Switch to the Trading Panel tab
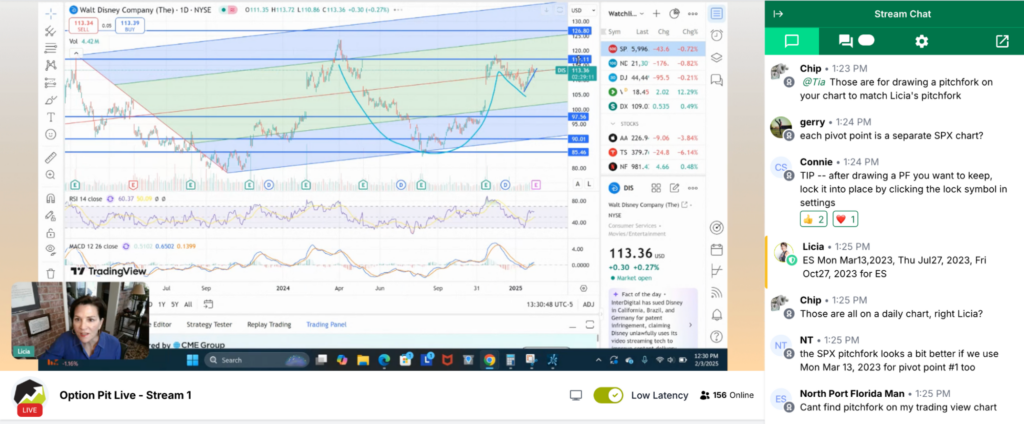The image size is (1024, 424). [x=327, y=324]
